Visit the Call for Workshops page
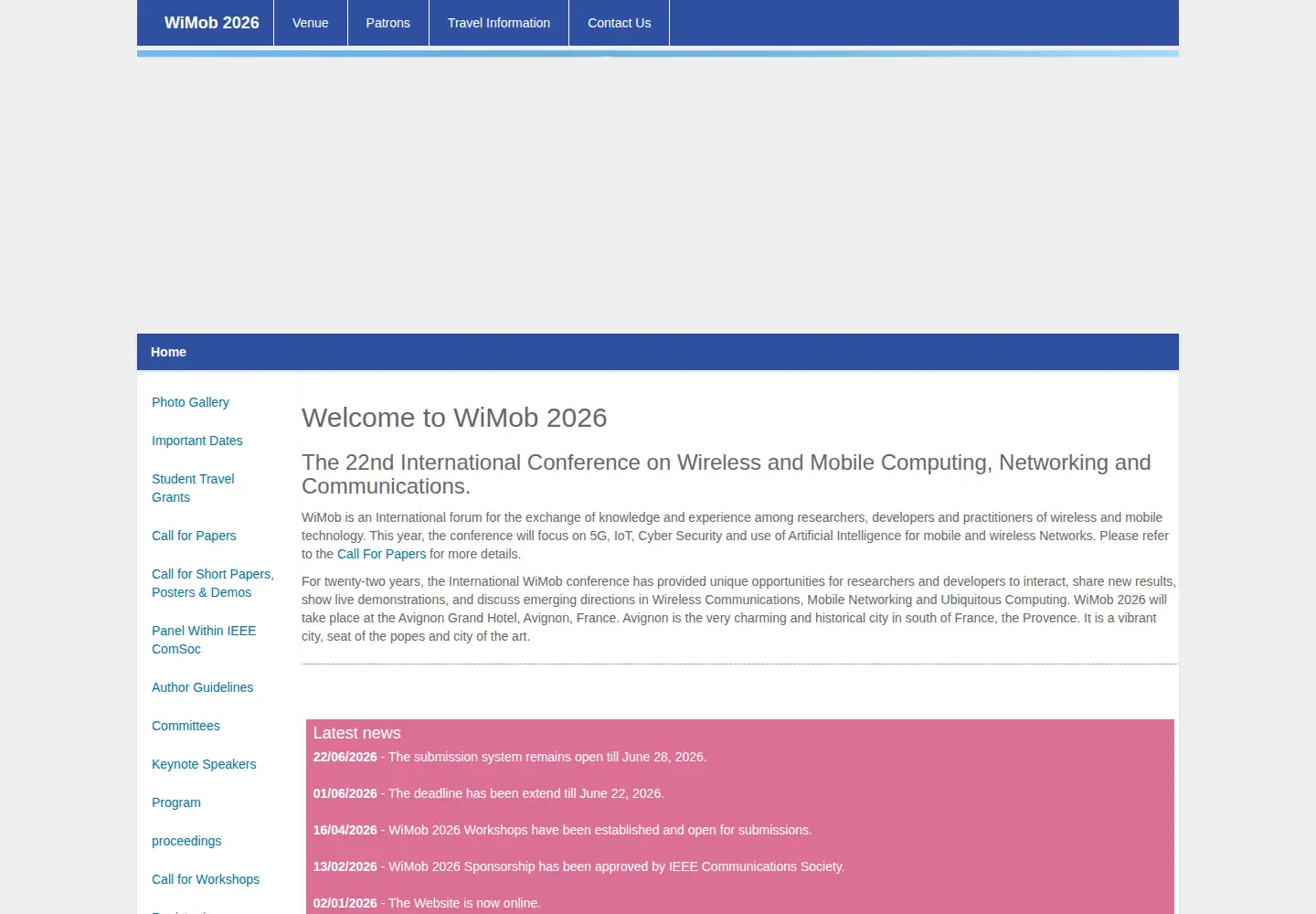The image size is (1316, 914). pos(206,879)
